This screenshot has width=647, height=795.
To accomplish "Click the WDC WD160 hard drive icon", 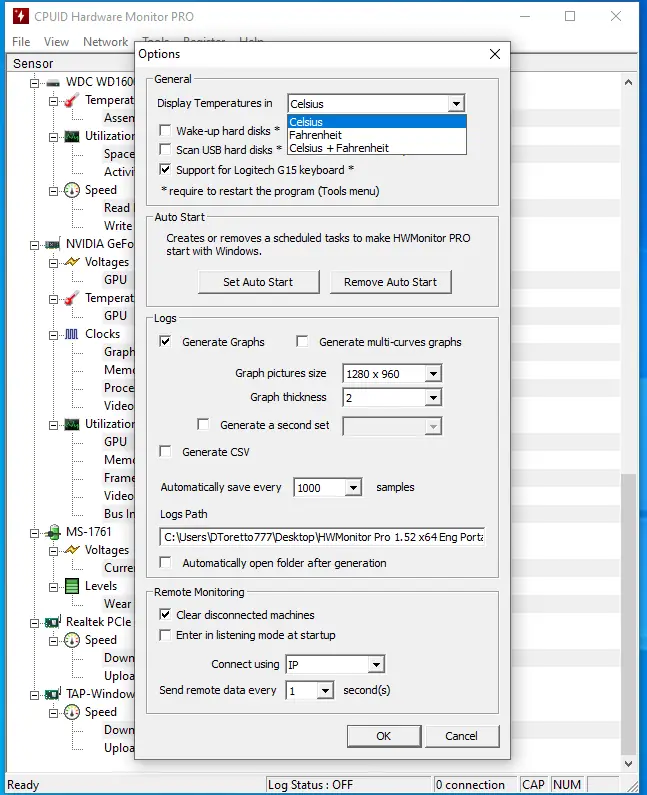I will tap(53, 83).
